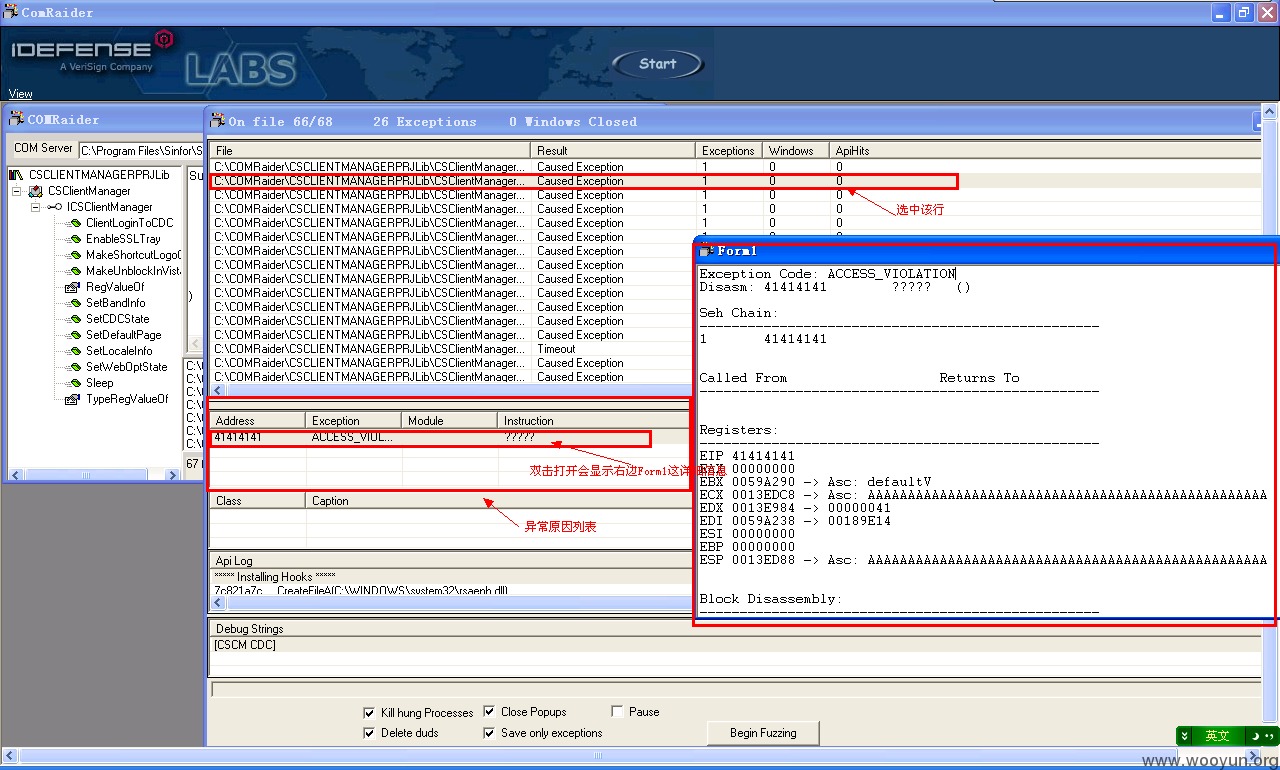Click the Form1 window title icon

pos(707,250)
